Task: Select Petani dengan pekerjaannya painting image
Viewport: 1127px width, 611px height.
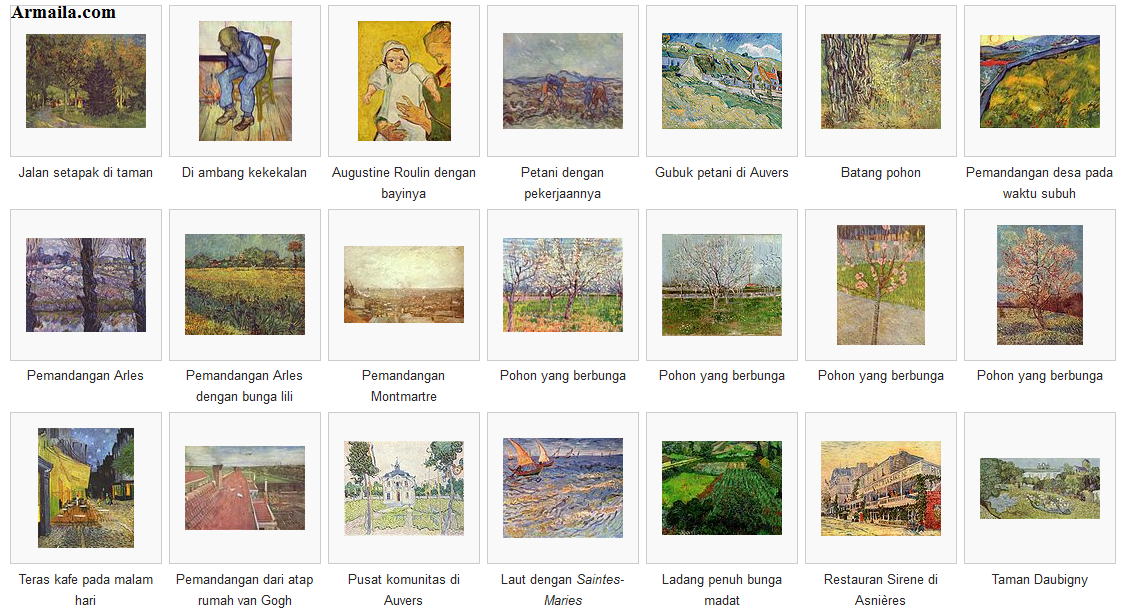Action: (x=563, y=81)
